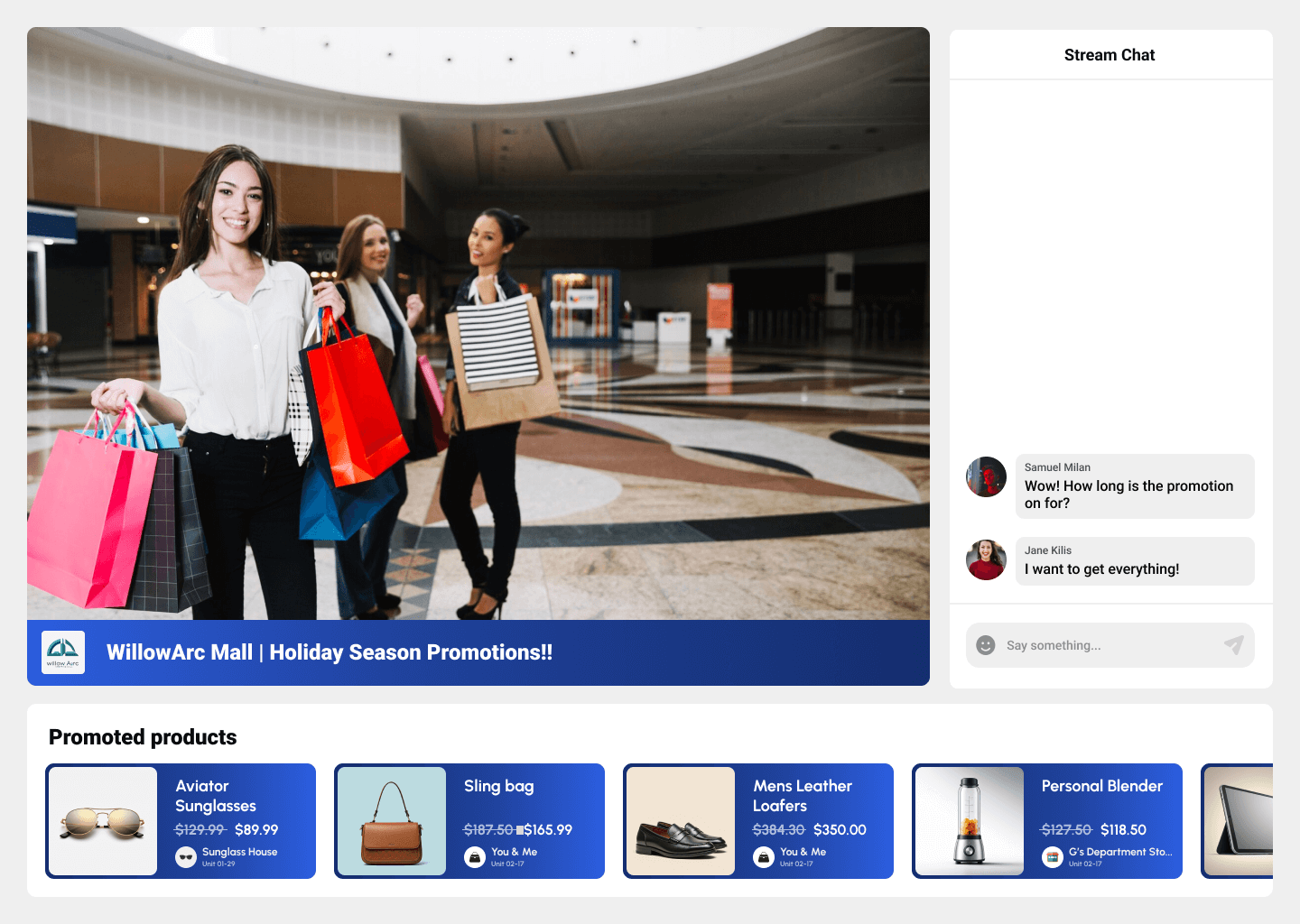
Task: Click You & Me icon under Sling bag
Action: tap(475, 857)
